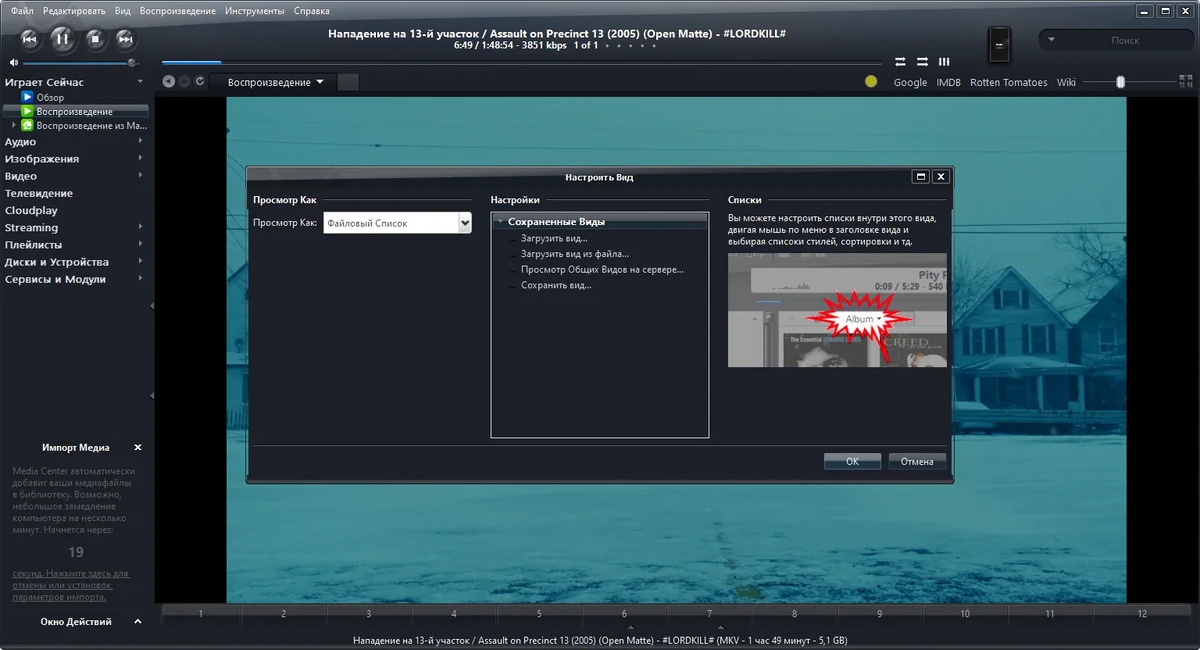The height and width of the screenshot is (650, 1200).
Task: Click the yellow status circle icon
Action: pyautogui.click(x=871, y=82)
